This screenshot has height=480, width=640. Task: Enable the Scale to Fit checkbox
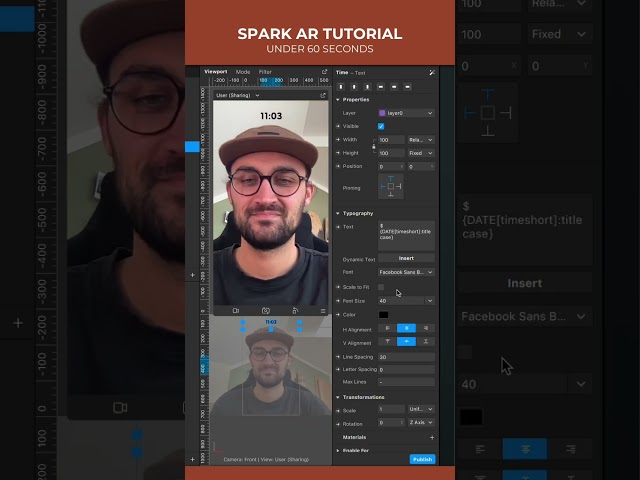pos(381,287)
